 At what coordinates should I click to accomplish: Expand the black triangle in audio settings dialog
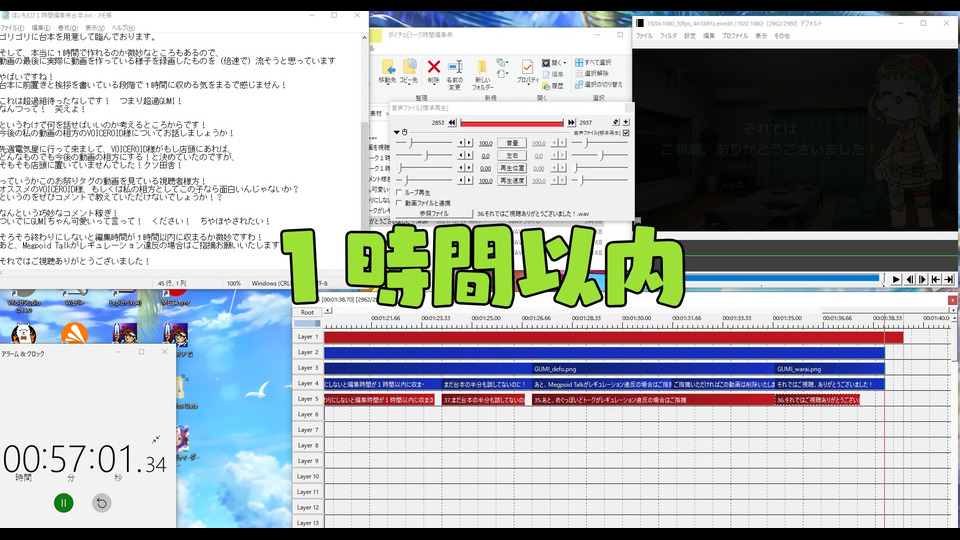tap(396, 132)
